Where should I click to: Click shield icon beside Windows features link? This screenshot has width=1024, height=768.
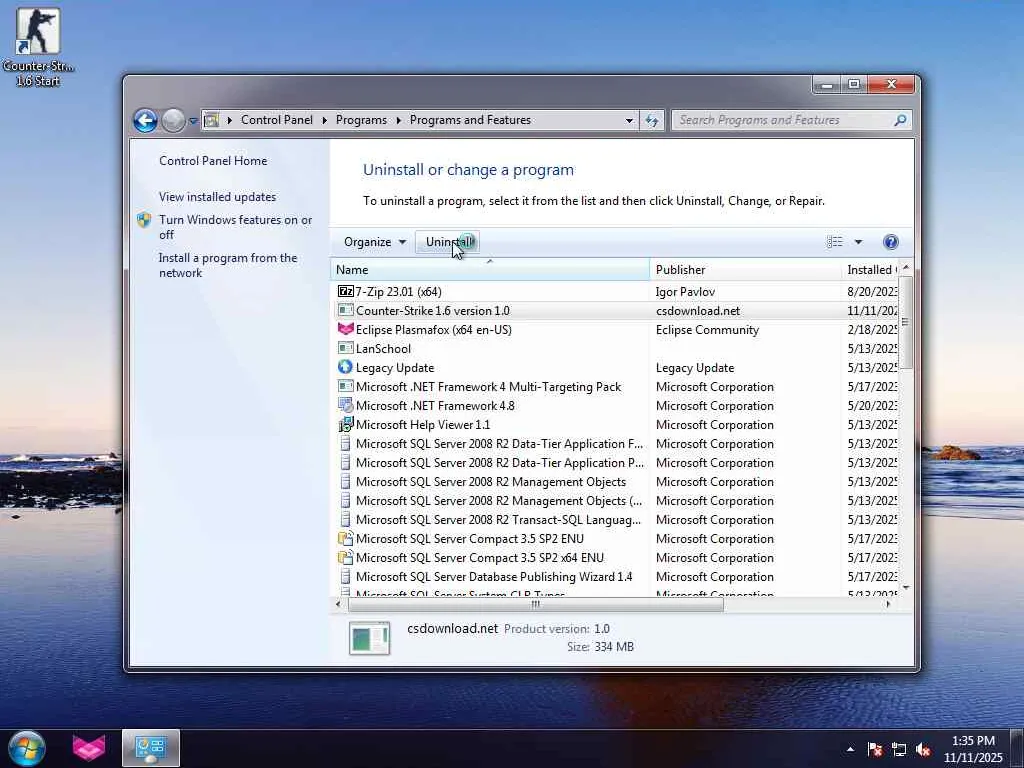click(x=144, y=220)
